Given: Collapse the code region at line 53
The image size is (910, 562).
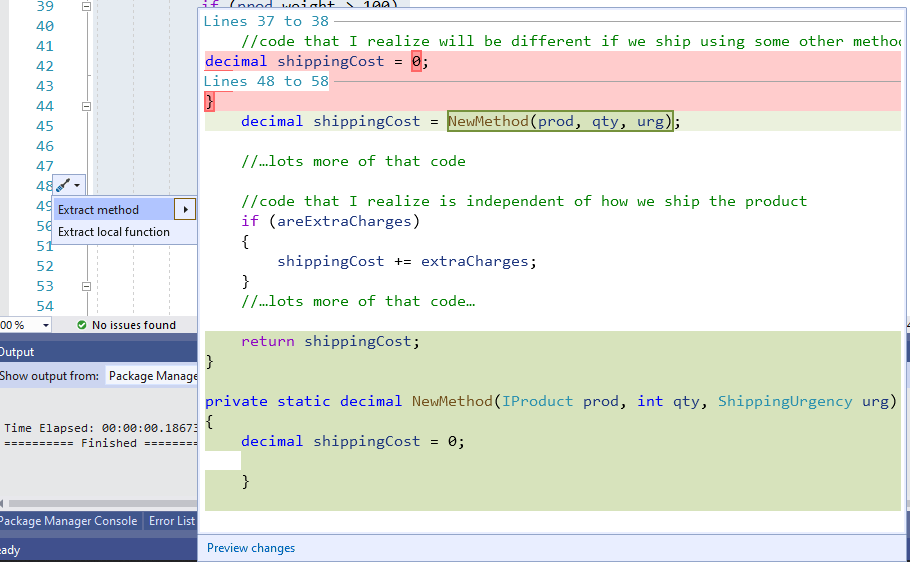Looking at the screenshot, I should tap(86, 286).
